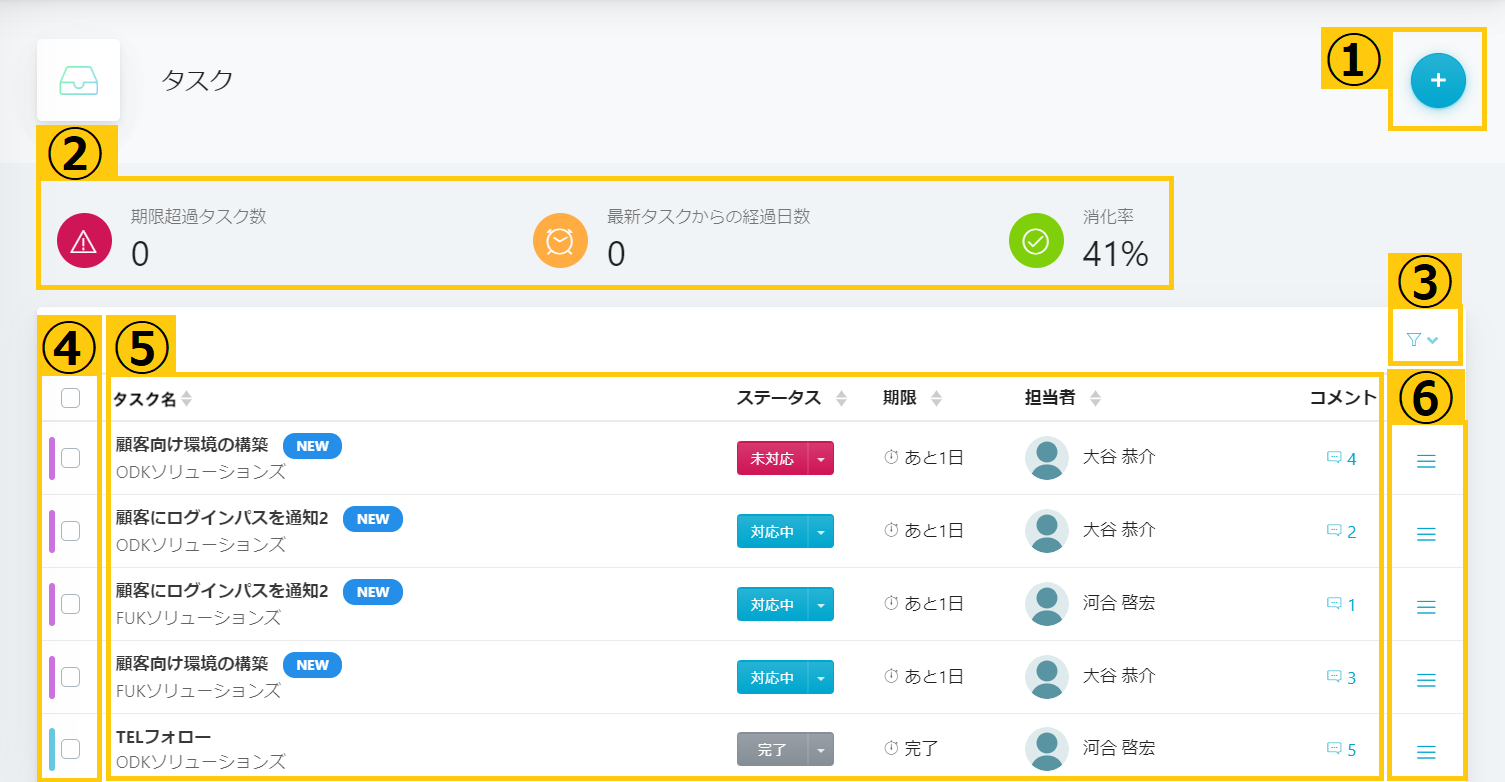Image resolution: width=1505 pixels, height=782 pixels.
Task: Click 対応中 button for ODK ログインパス row
Action: (772, 531)
